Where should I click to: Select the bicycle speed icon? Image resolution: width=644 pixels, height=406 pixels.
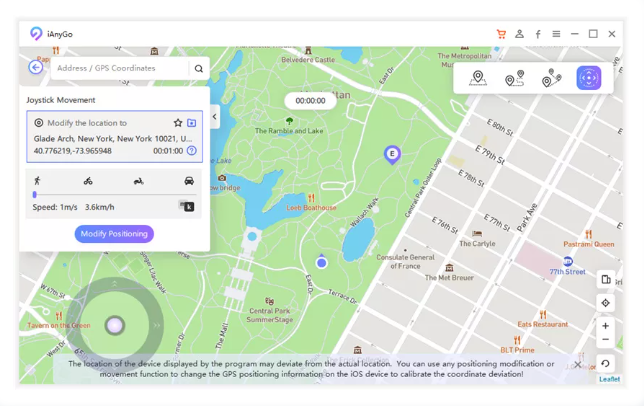coord(88,181)
